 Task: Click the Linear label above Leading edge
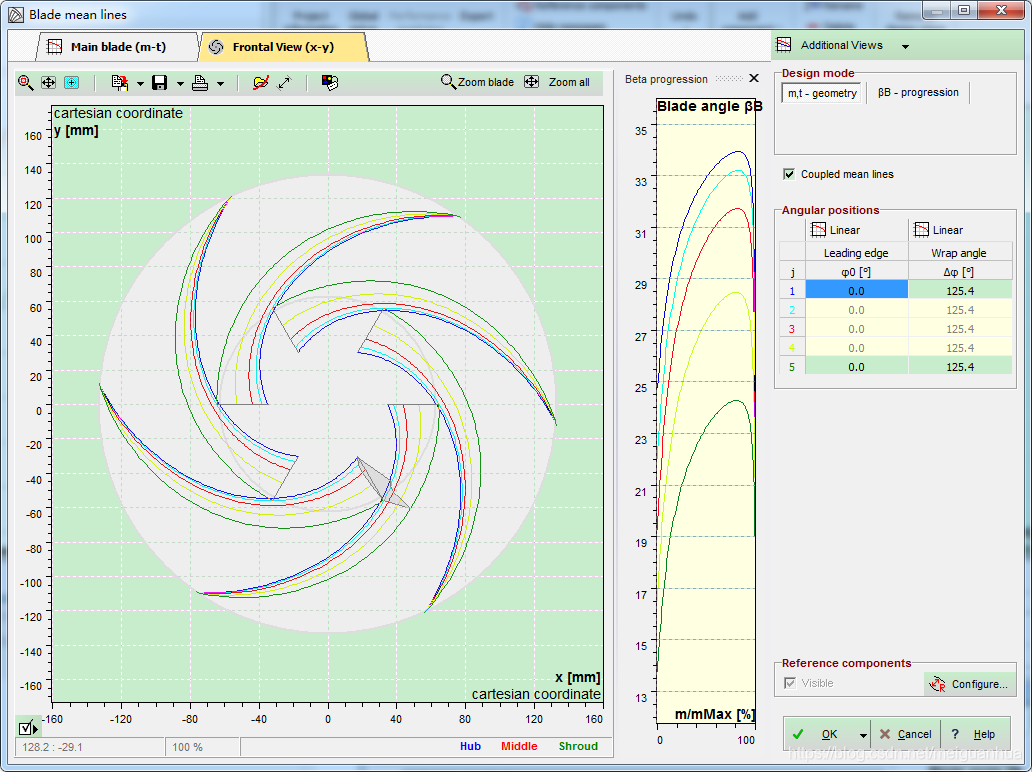845,230
